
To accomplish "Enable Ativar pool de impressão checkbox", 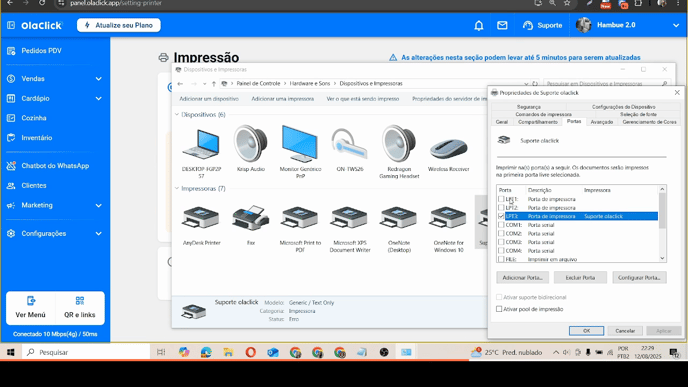I will click(499, 309).
